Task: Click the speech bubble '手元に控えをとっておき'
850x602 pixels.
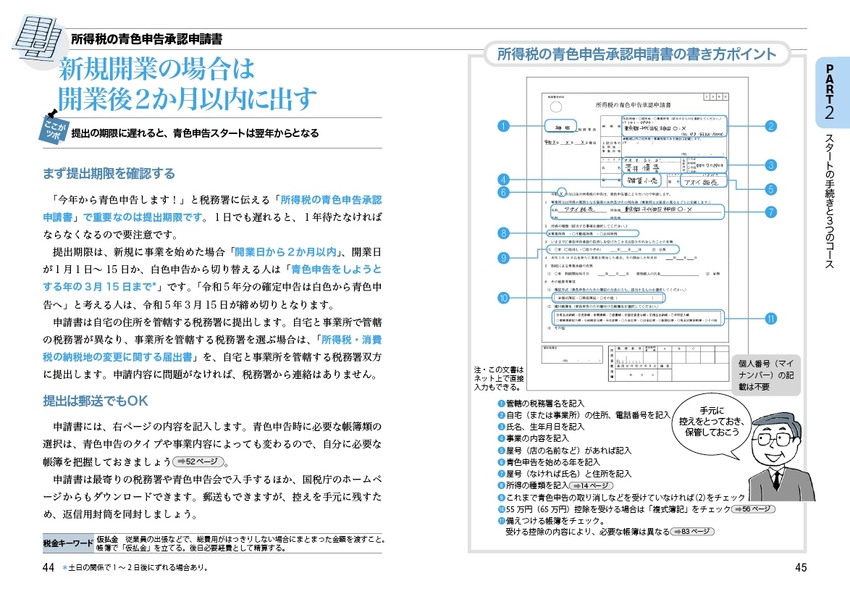Action: (x=711, y=423)
